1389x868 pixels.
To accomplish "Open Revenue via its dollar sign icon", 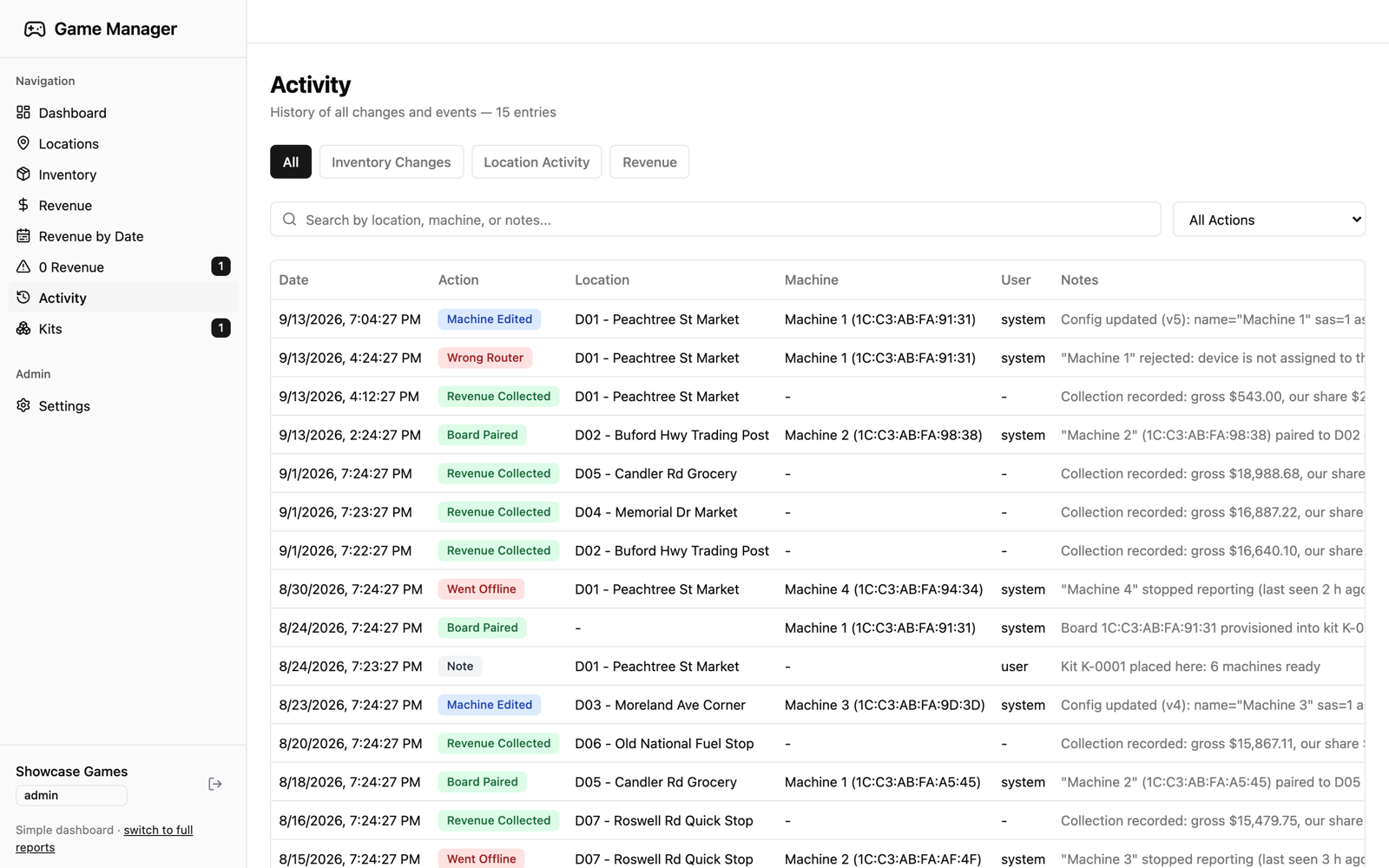I will [x=23, y=205].
